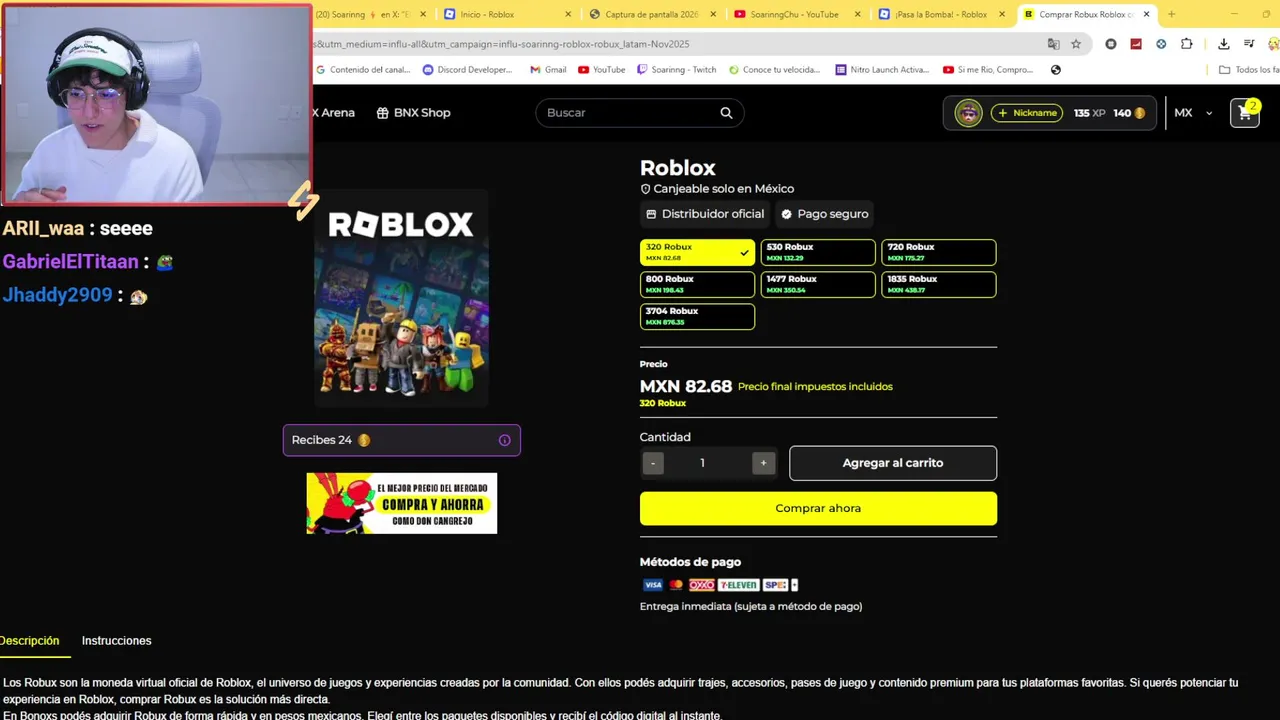The height and width of the screenshot is (720, 1280).
Task: Switch to ¡Pasa la Bomba! browser tab
Action: [x=941, y=14]
